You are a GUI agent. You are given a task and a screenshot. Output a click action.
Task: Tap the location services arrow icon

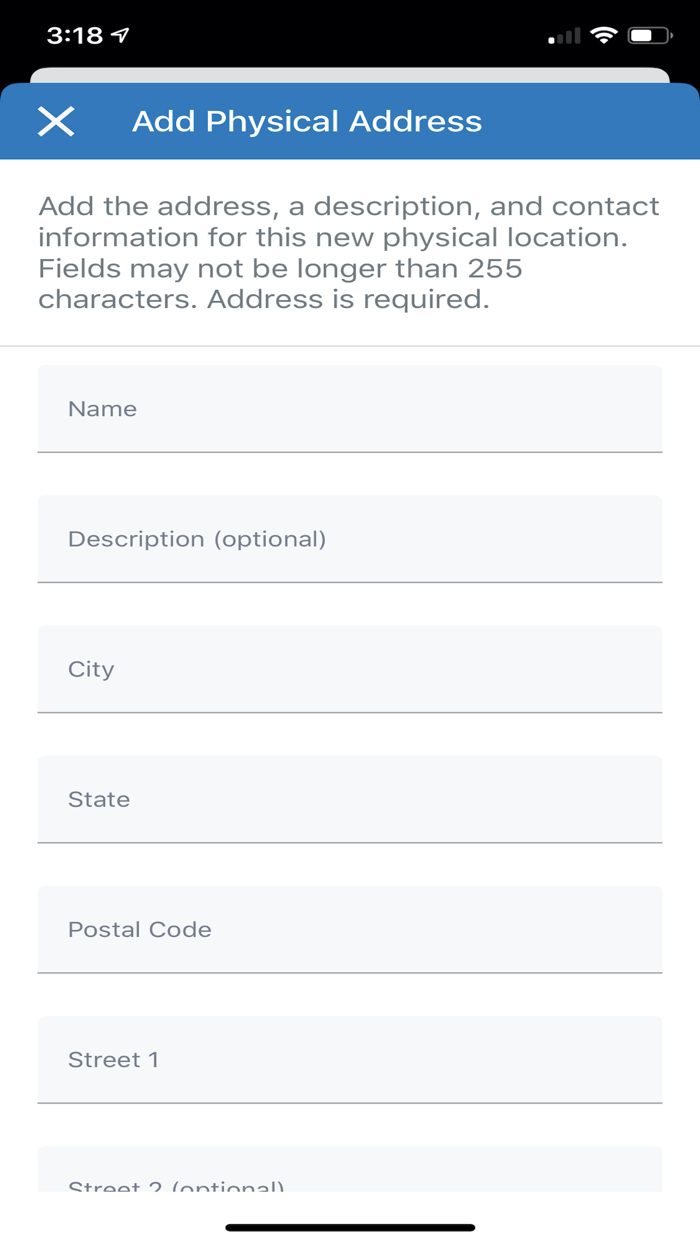pyautogui.click(x=121, y=36)
